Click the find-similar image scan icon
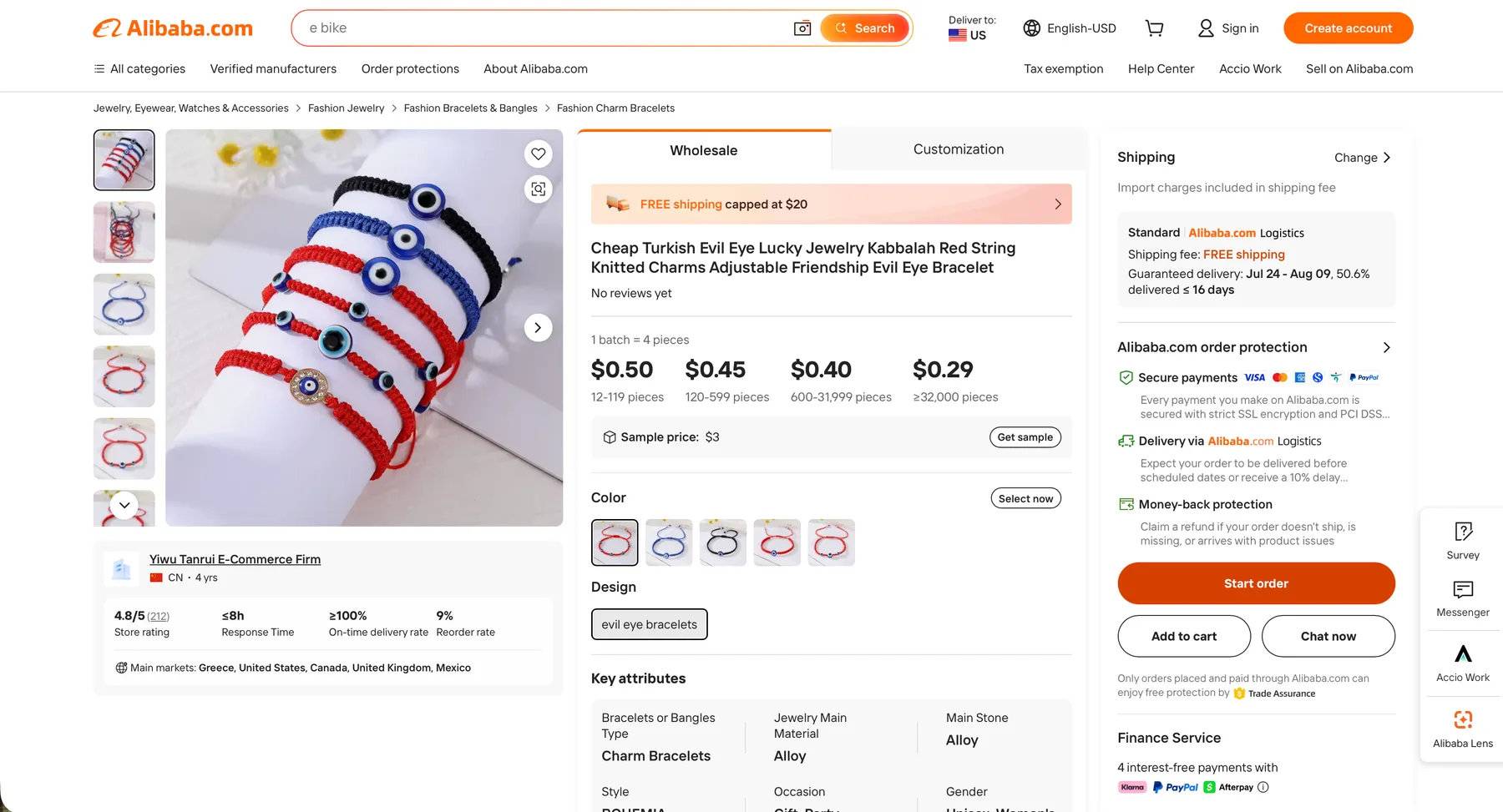The image size is (1503, 812). pyautogui.click(x=539, y=189)
